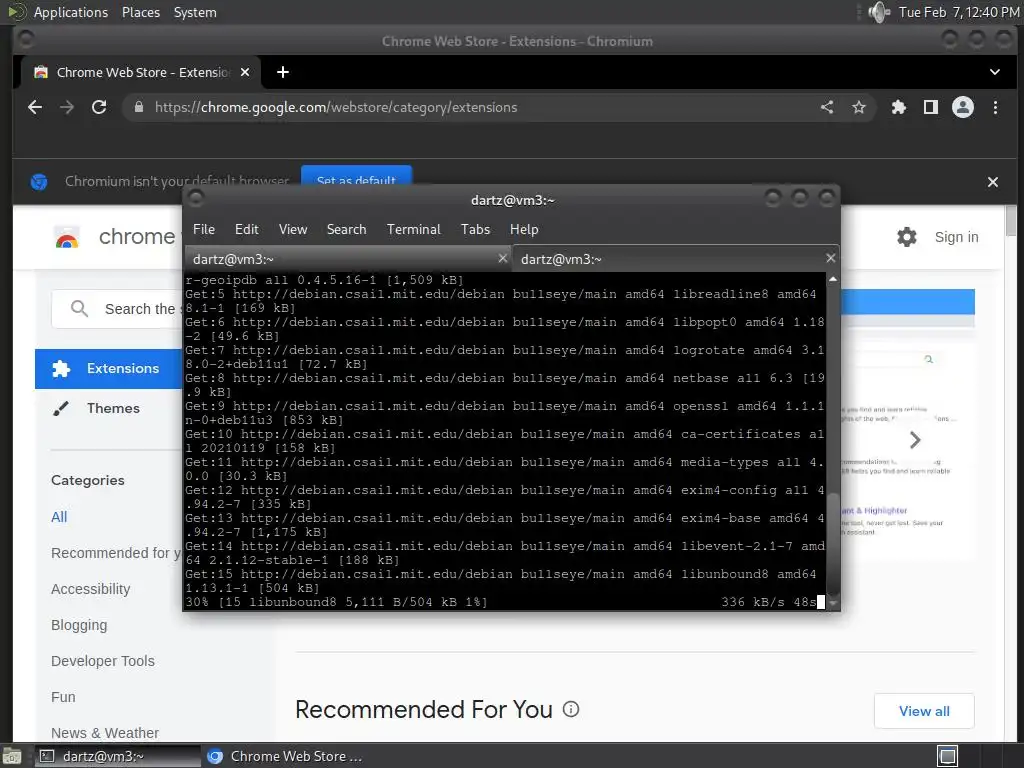
Task: Reload the Chrome Web Store page
Action: pos(99,107)
